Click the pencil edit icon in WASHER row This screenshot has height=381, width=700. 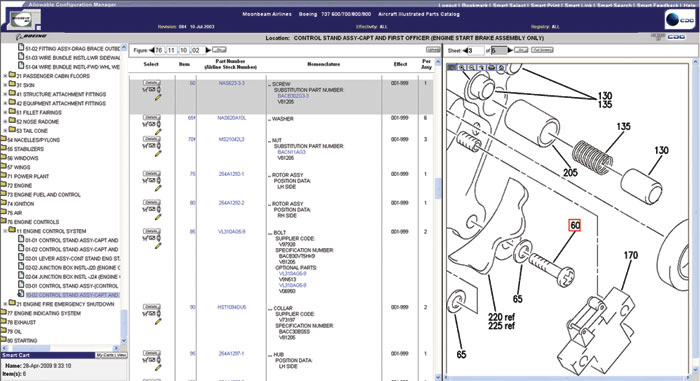pos(158,132)
